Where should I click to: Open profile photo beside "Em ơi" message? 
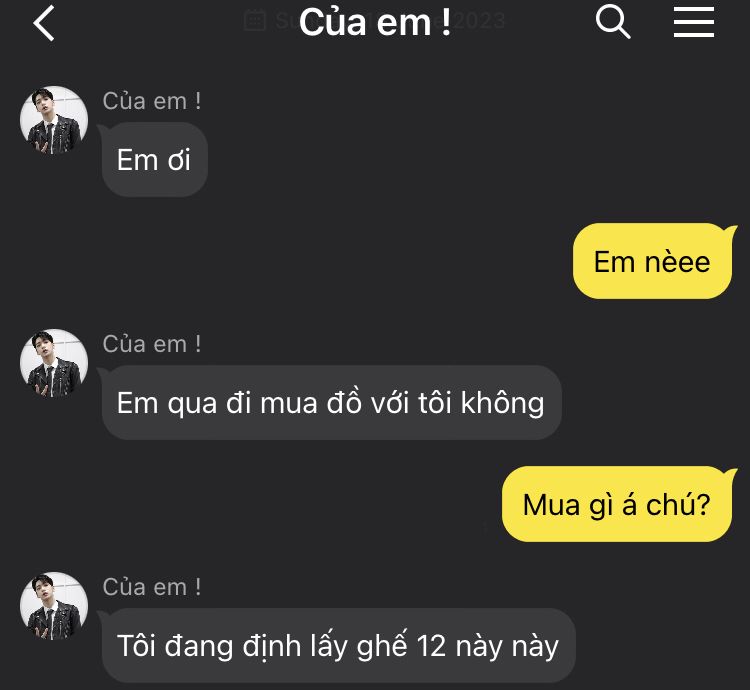54,120
